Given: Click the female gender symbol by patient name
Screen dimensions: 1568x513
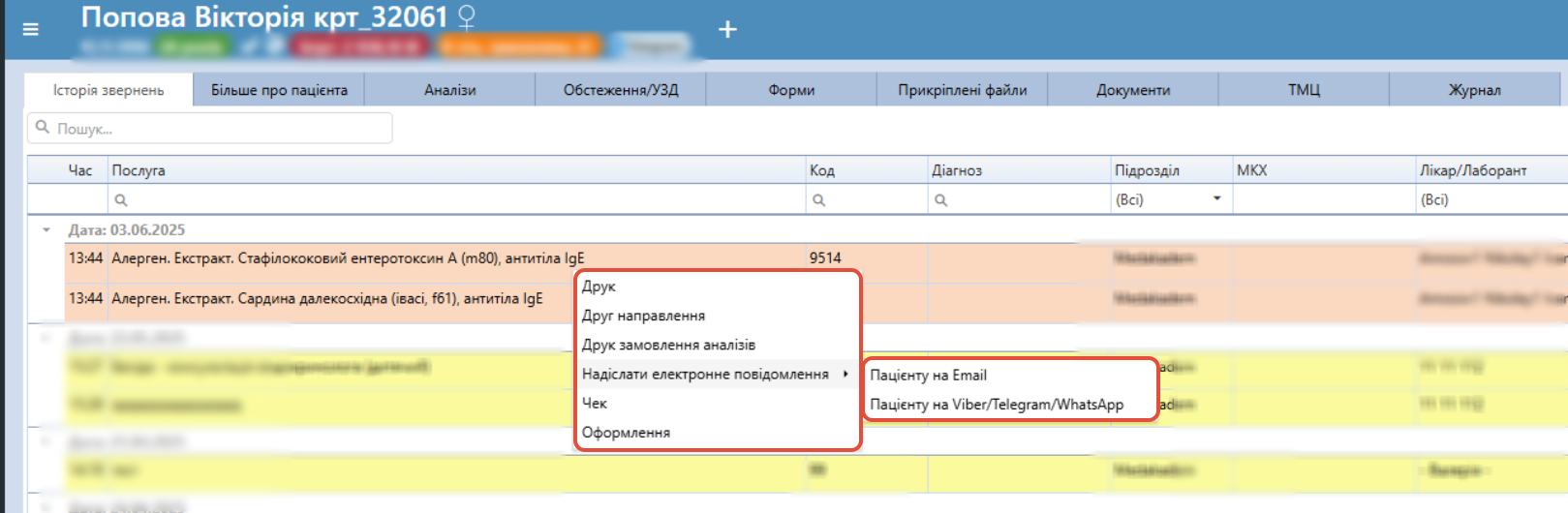Looking at the screenshot, I should click(x=467, y=17).
